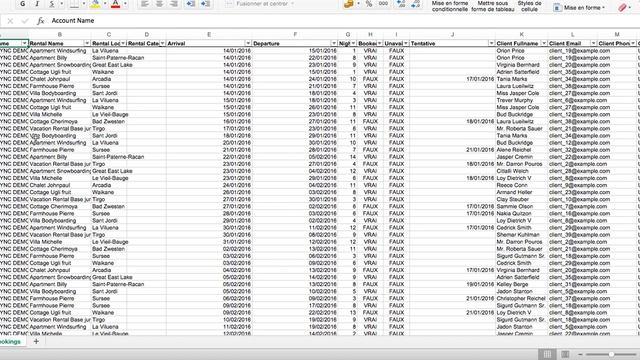
Task: Select cell with Chalet Johnpaul arriving 14/01/2016
Action: tap(60, 79)
